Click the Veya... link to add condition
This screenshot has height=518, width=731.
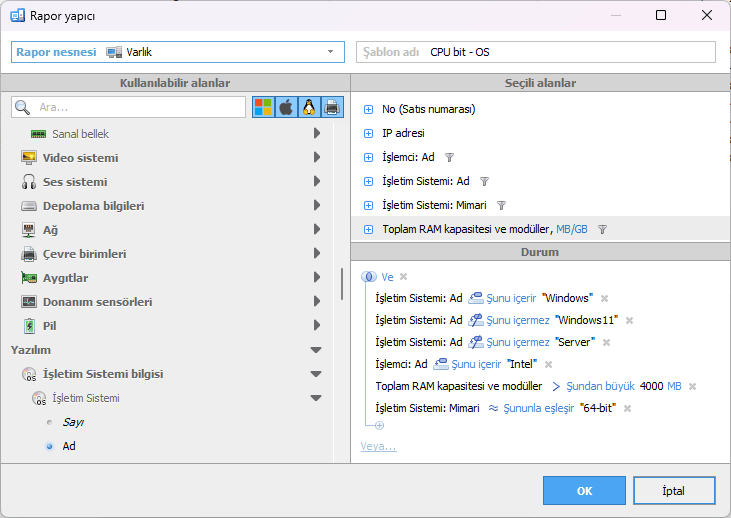point(378,446)
